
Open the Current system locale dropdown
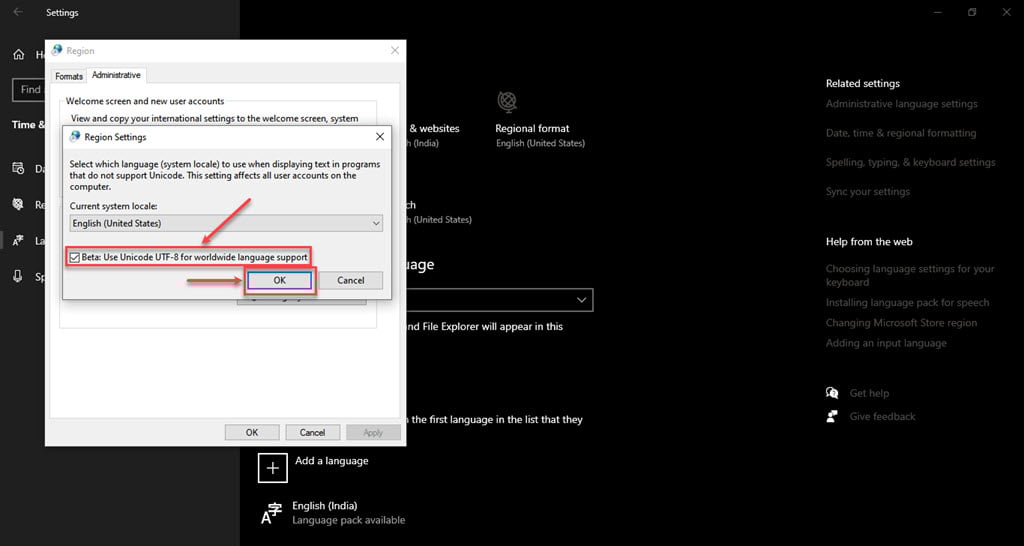pos(226,223)
